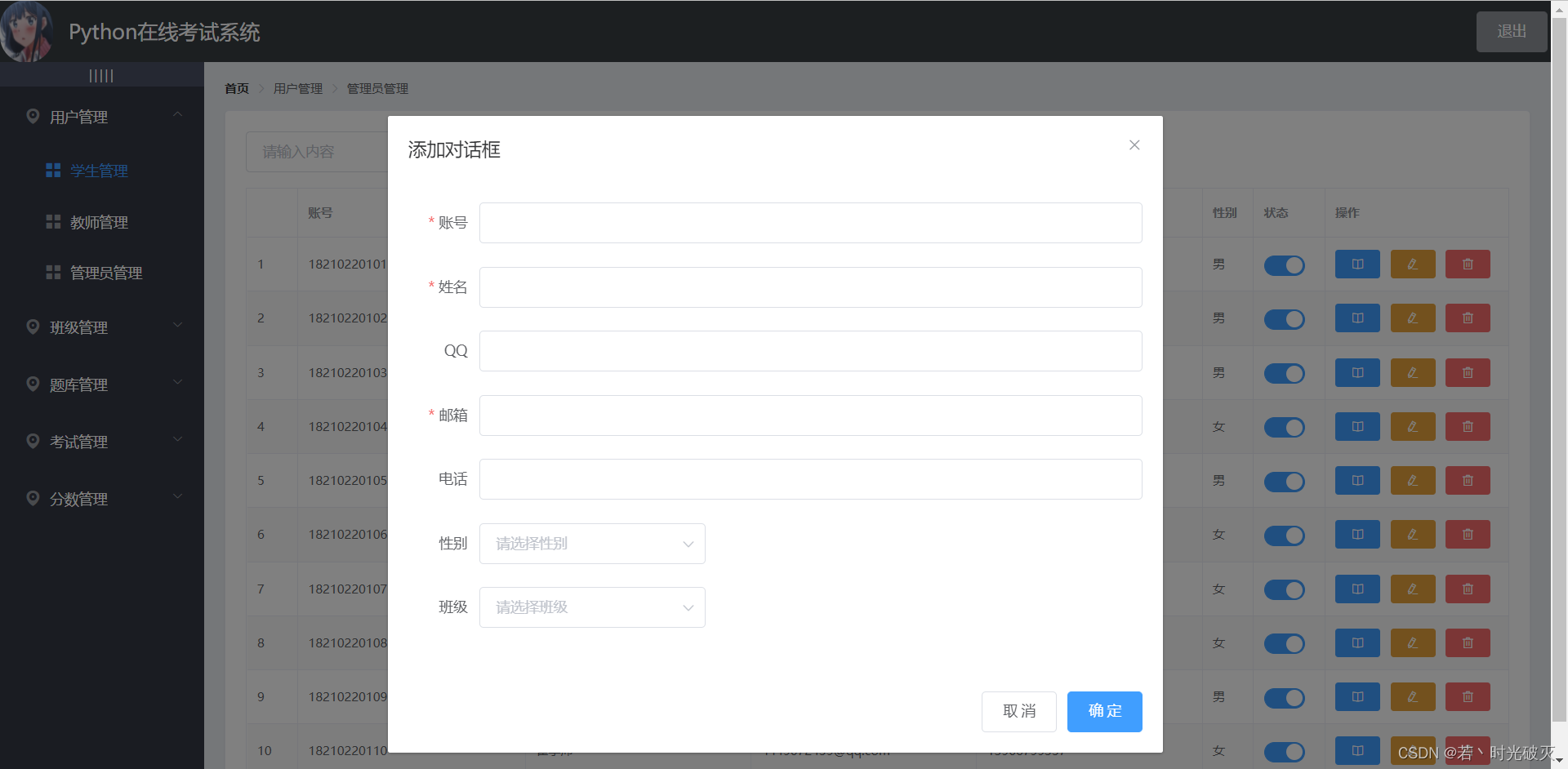This screenshot has width=1568, height=769.
Task: Click the edit pencil button in row 9
Action: coord(1413,697)
